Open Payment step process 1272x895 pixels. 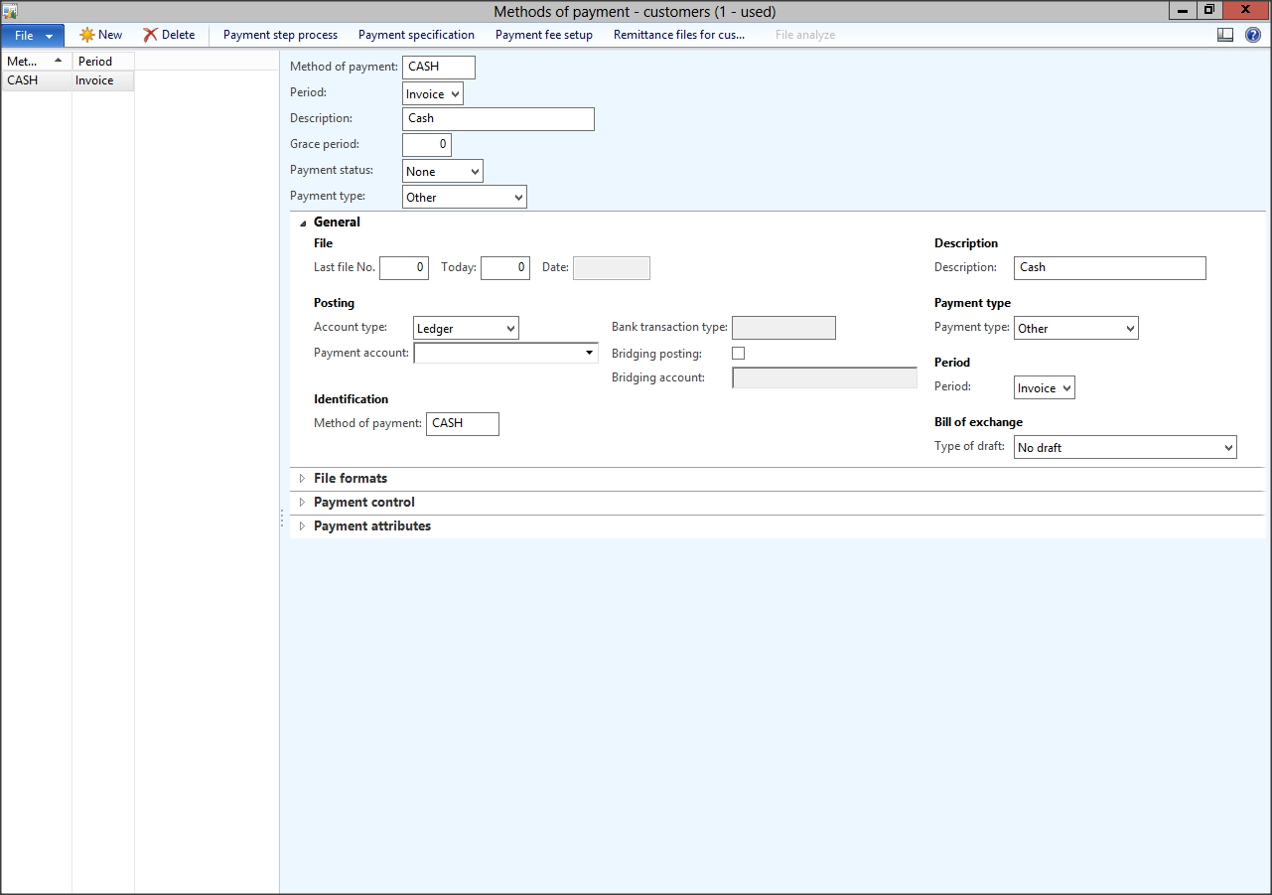tap(280, 35)
